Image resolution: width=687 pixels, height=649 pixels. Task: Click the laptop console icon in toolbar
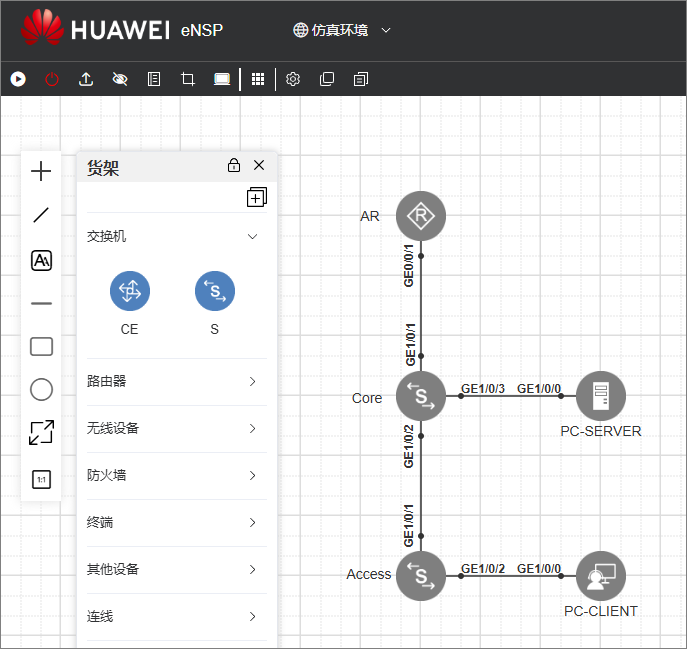pos(222,79)
